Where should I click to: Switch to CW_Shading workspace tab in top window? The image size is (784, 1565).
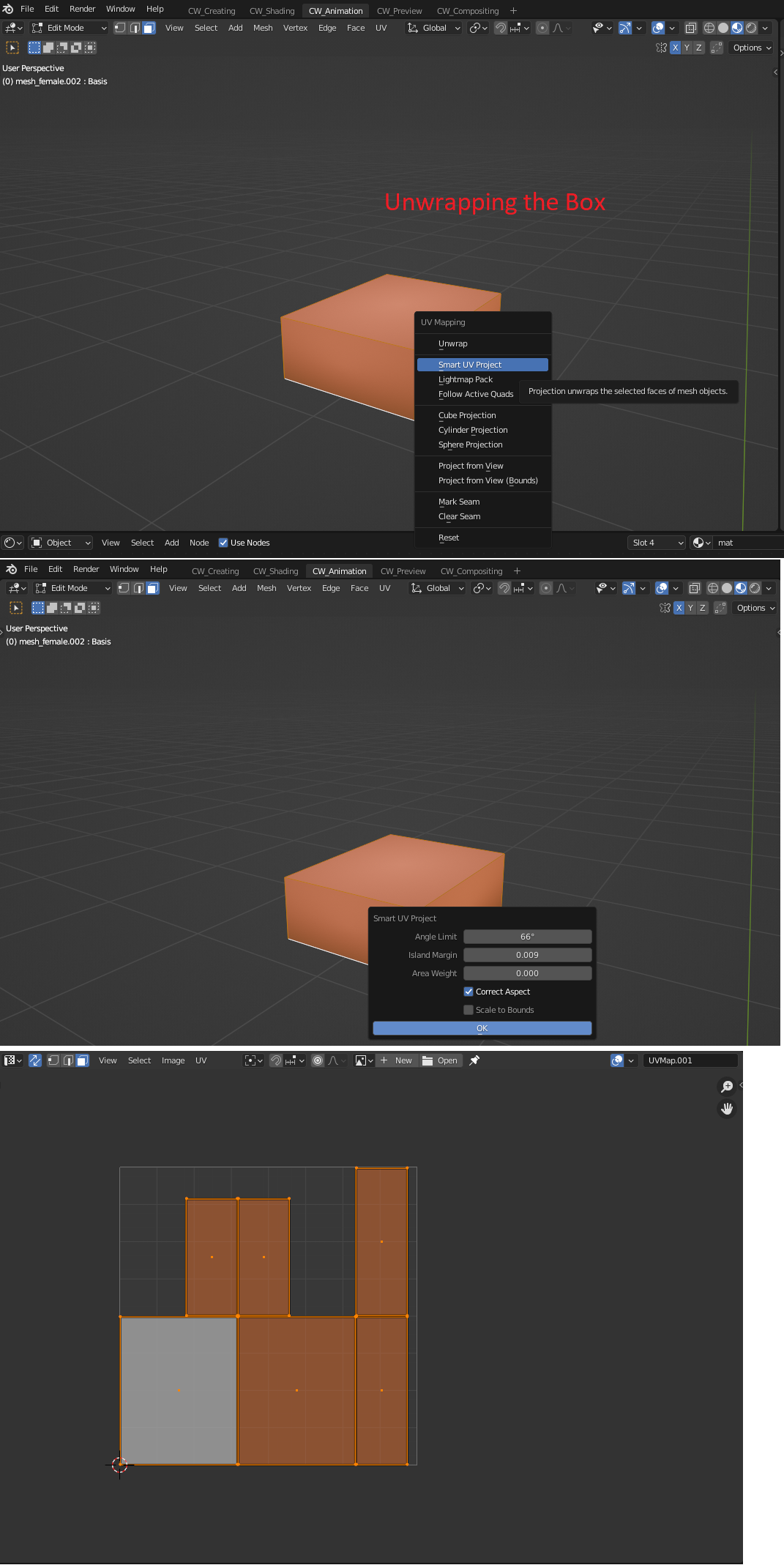[x=272, y=11]
